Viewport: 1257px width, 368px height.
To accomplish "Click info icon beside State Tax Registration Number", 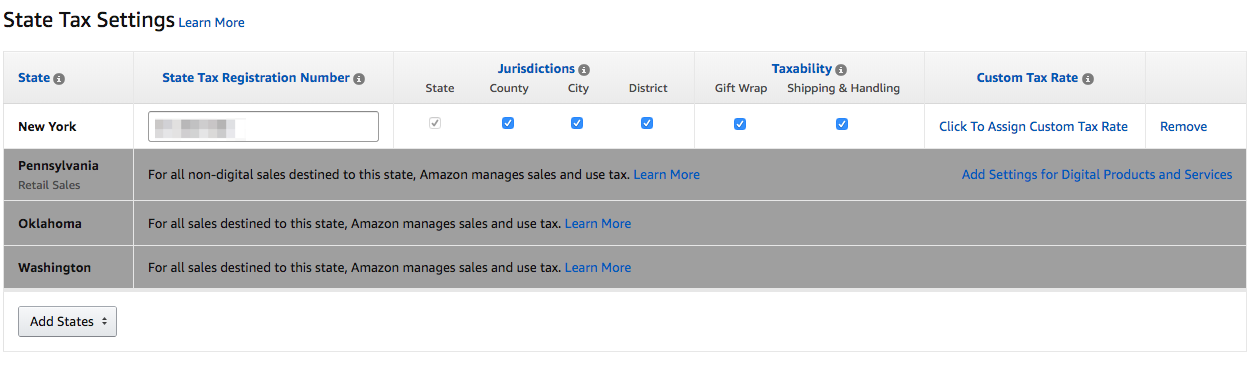I will [359, 79].
